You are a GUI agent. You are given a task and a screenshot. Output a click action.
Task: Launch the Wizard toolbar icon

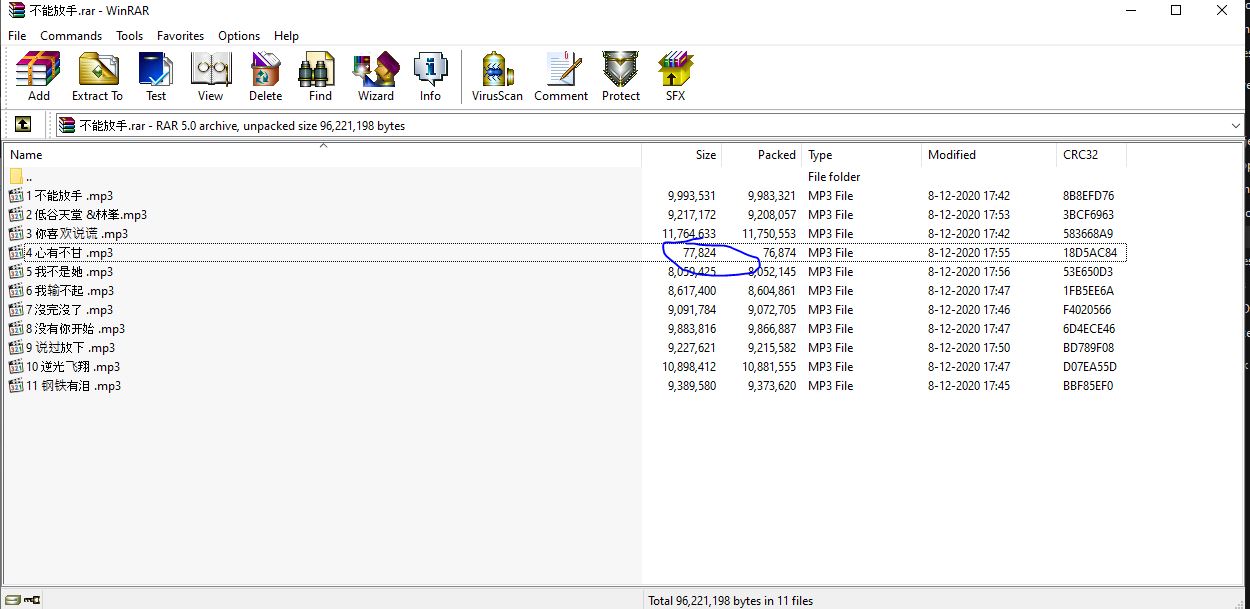(375, 76)
